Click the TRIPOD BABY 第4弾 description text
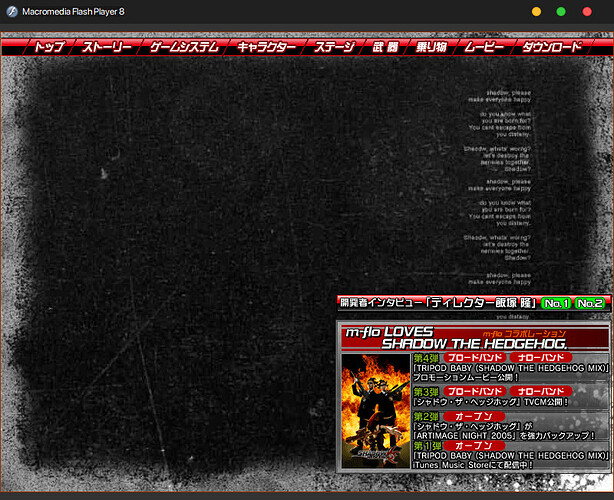The image size is (614, 500). pyautogui.click(x=511, y=373)
